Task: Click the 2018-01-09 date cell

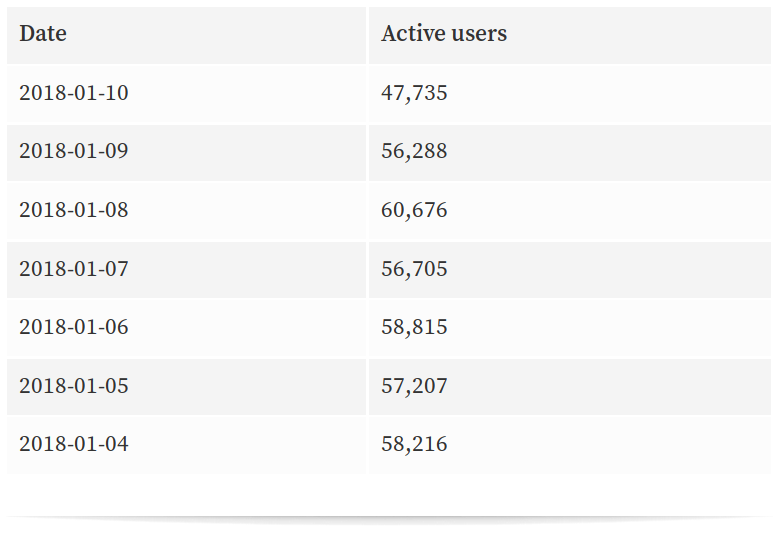Action: (x=74, y=152)
